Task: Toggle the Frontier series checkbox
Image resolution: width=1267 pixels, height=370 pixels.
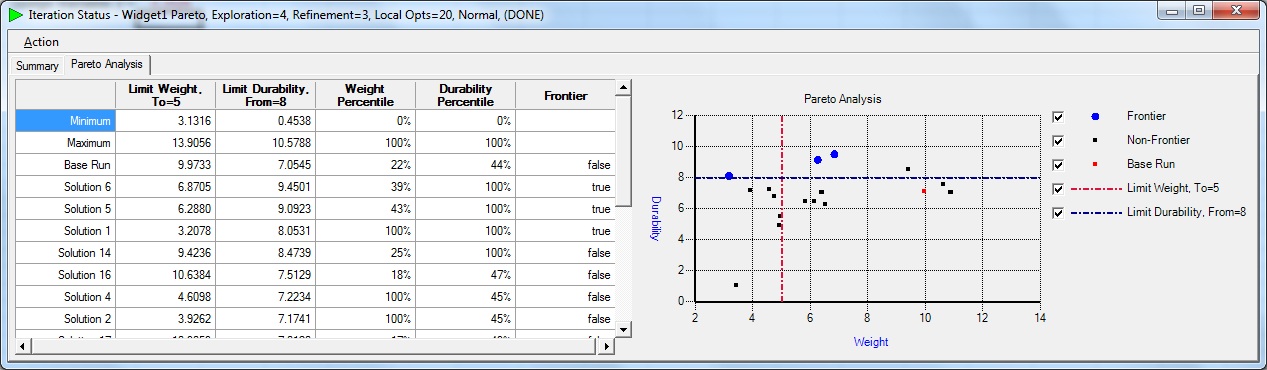Action: 1058,116
